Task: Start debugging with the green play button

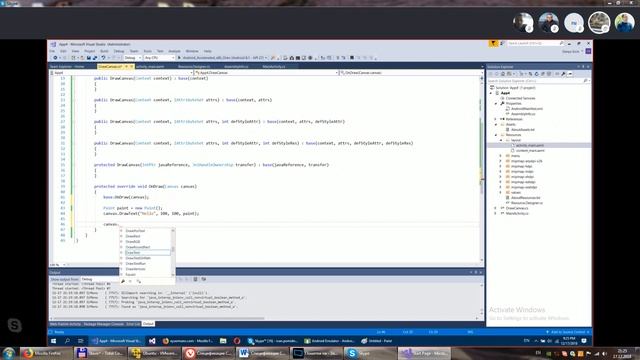Action: pyautogui.click(x=179, y=58)
